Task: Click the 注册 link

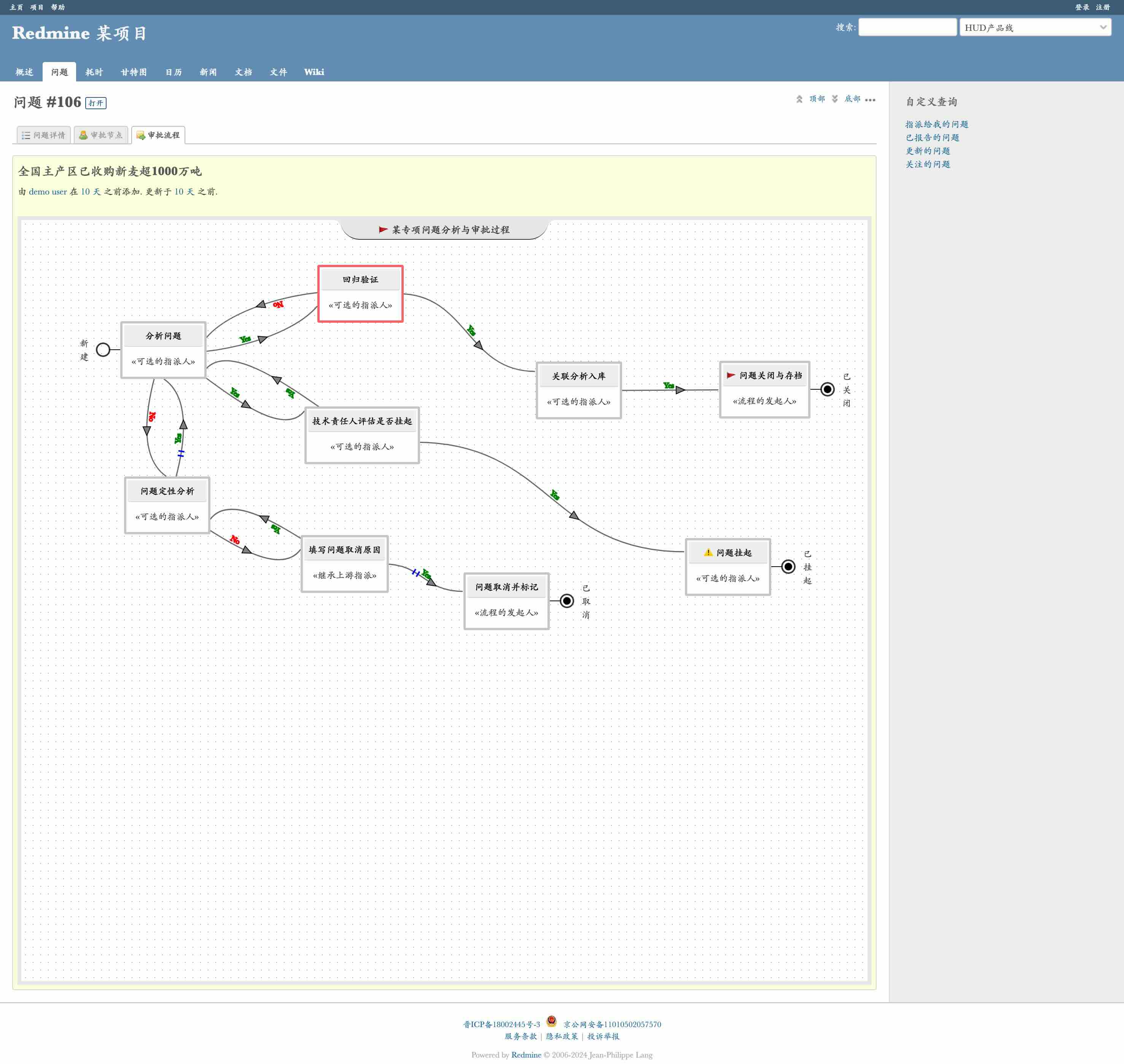Action: tap(1103, 7)
